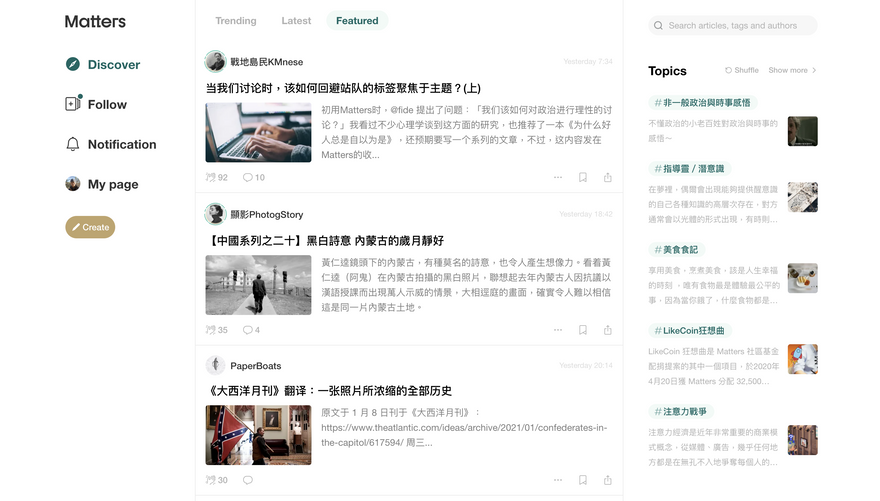Share the 大西洋月刊 article
Viewport: 880px width, 501px height.
(x=607, y=480)
